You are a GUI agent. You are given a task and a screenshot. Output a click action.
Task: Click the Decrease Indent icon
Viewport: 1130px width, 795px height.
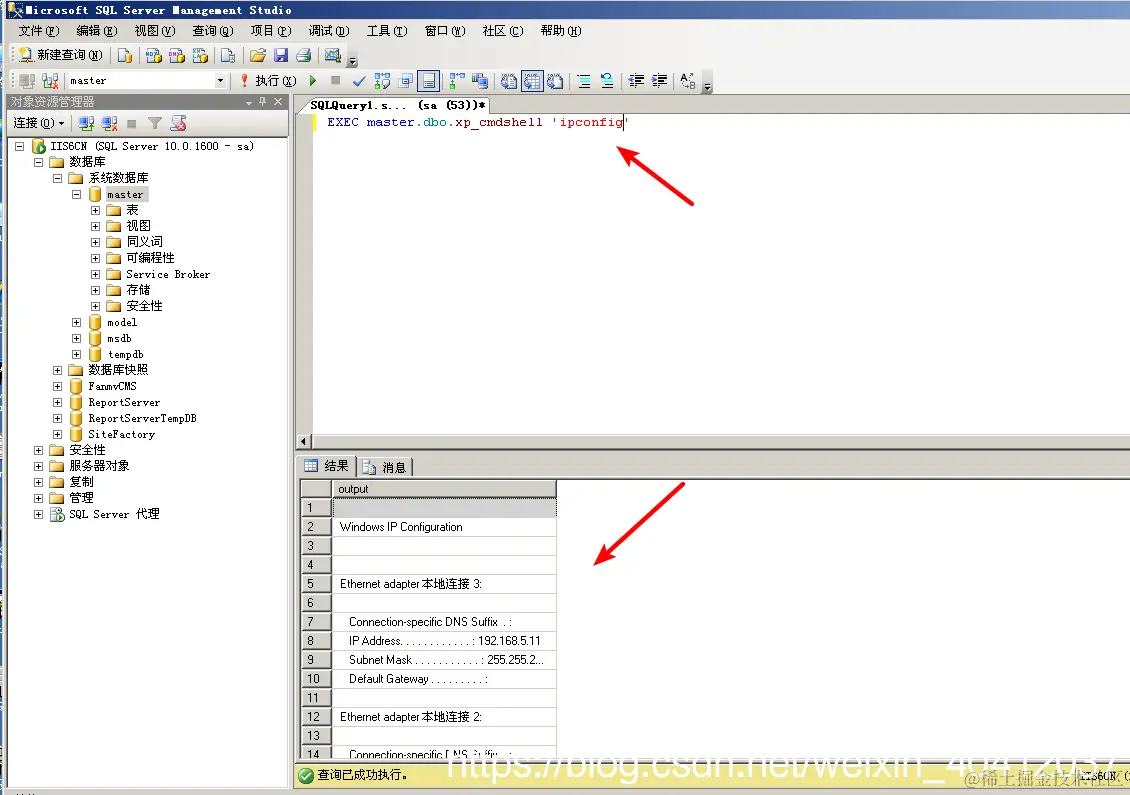636,81
